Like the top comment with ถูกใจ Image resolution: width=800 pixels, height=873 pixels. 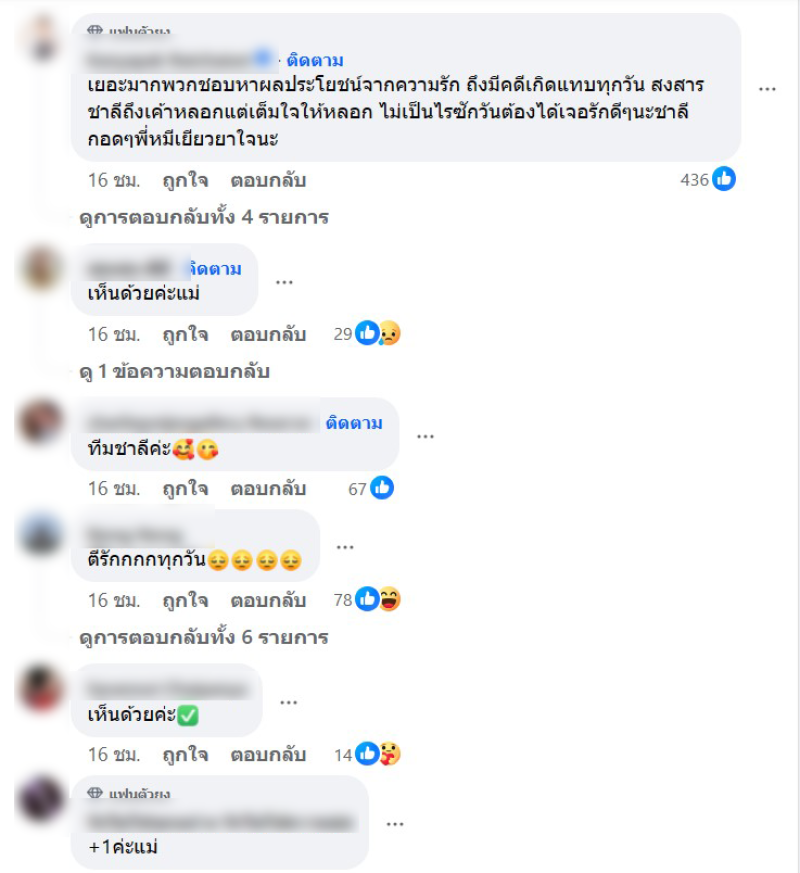(x=185, y=180)
